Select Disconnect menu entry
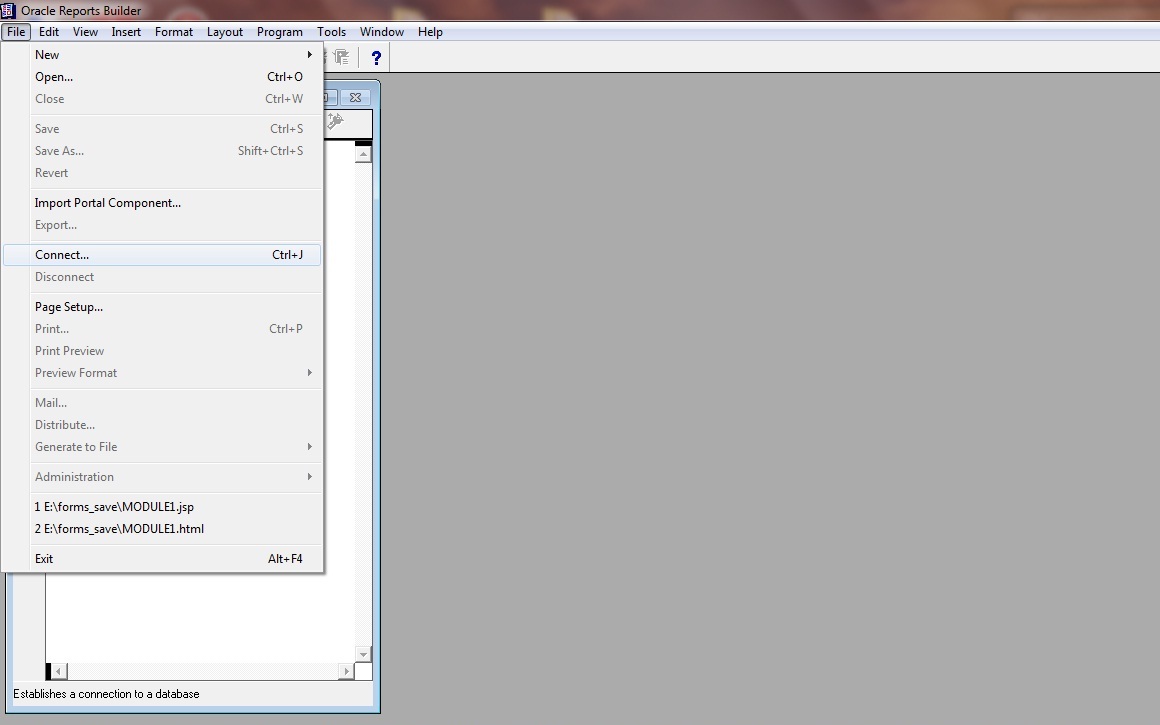This screenshot has height=725, width=1160. pos(162,277)
